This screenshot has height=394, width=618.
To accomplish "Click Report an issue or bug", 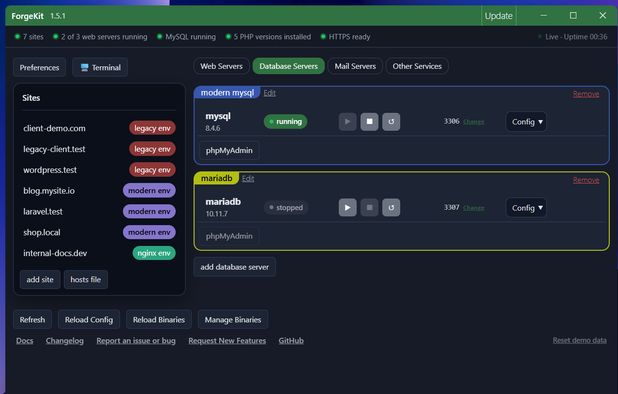I will tap(136, 340).
